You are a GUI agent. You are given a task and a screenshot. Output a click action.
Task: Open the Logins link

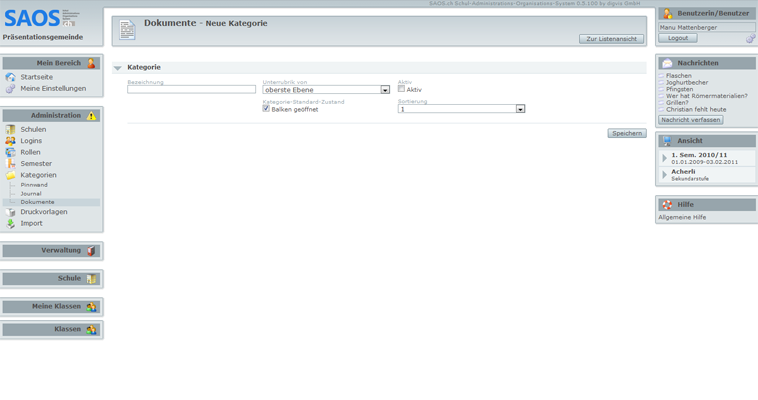31,141
